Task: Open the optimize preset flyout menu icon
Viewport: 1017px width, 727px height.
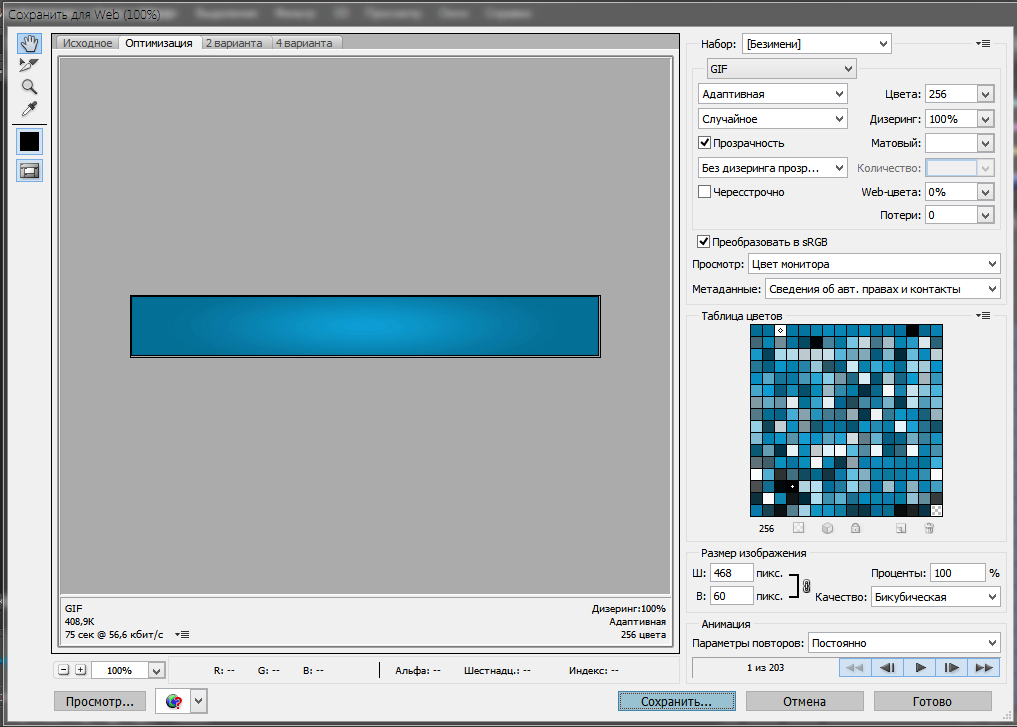Action: 983,43
